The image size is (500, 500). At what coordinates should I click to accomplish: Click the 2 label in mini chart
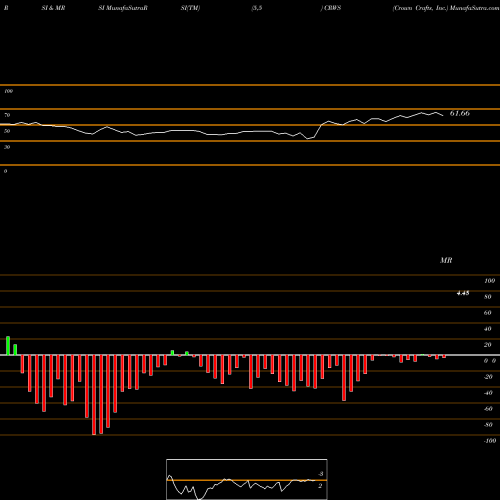point(320,486)
